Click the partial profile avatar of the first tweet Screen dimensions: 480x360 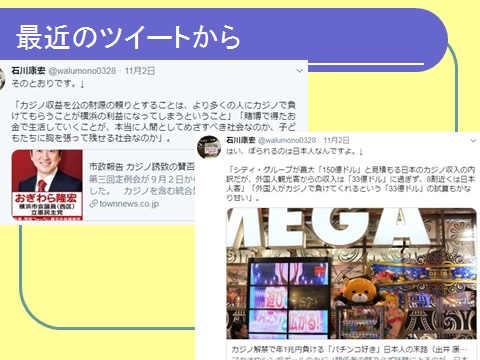(2, 78)
